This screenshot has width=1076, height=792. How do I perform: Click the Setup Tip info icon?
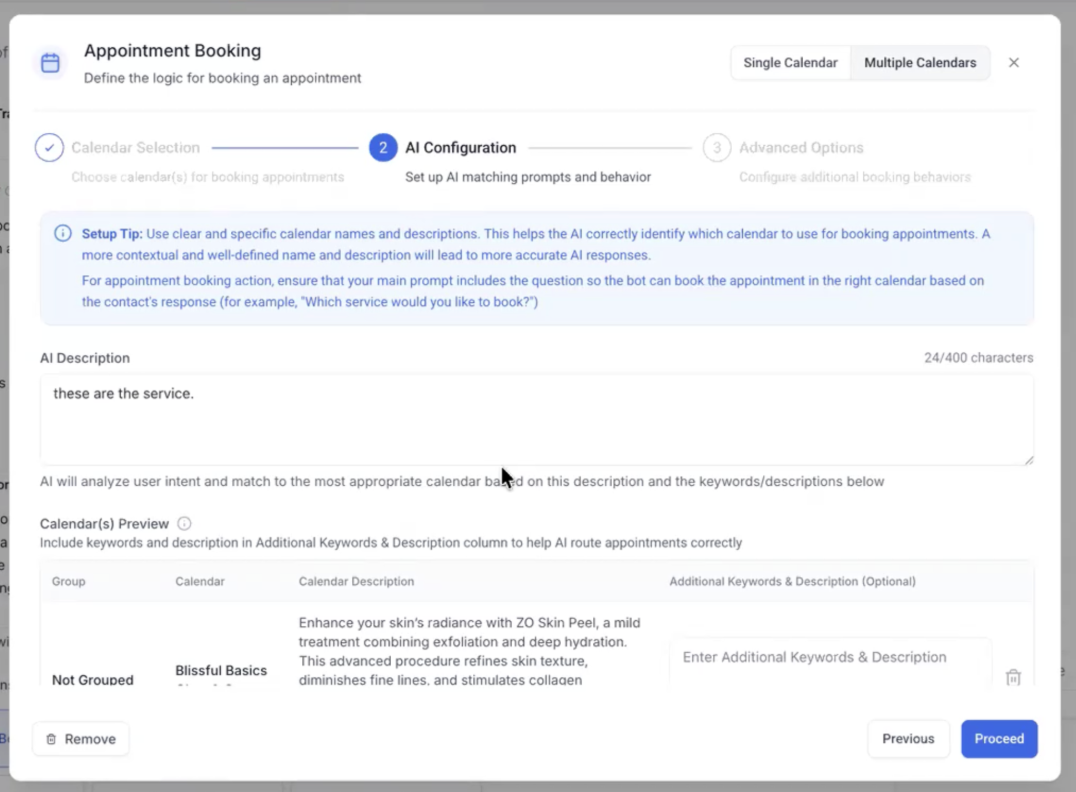pos(63,234)
